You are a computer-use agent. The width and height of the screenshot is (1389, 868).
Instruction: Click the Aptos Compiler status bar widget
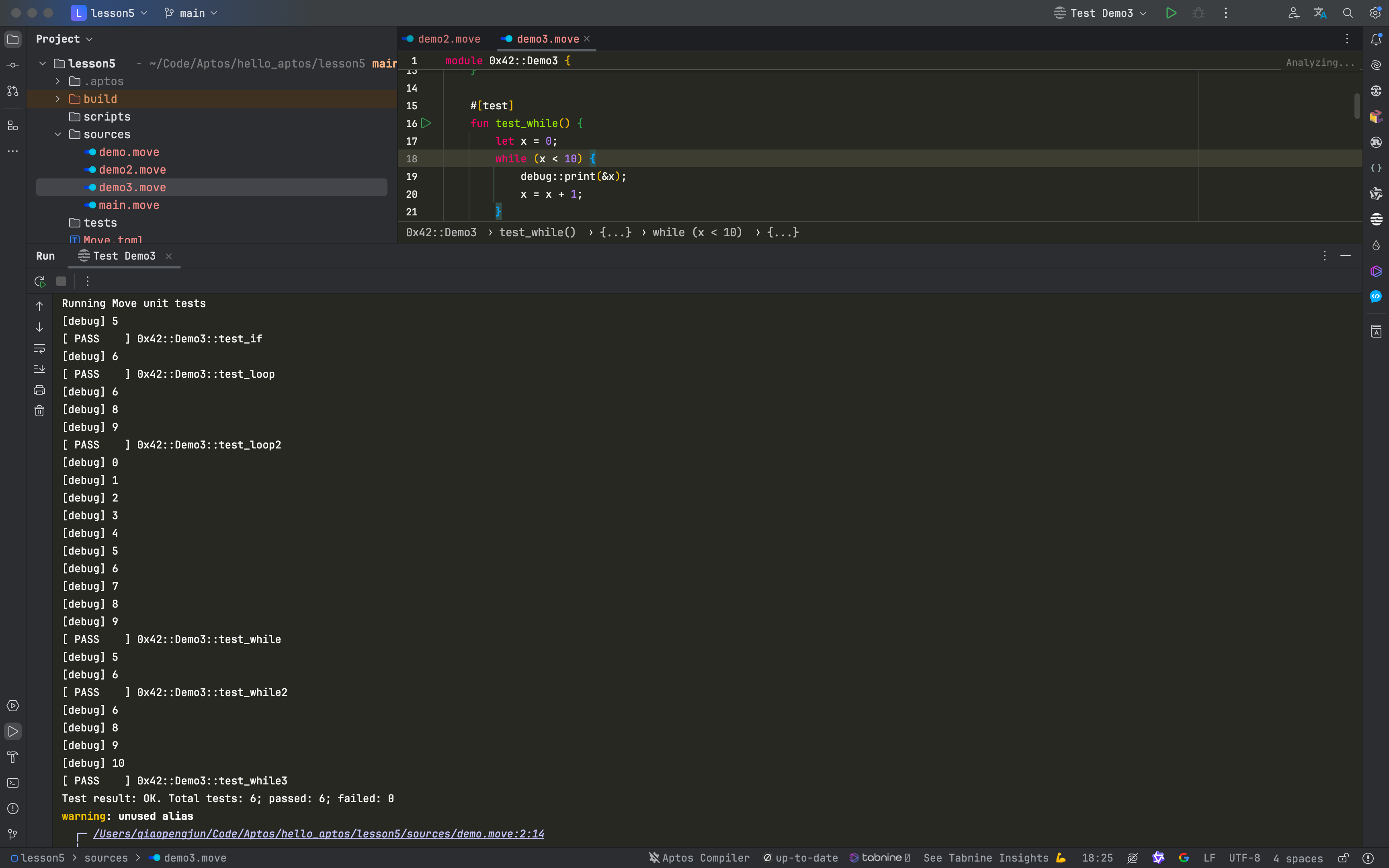(x=699, y=858)
